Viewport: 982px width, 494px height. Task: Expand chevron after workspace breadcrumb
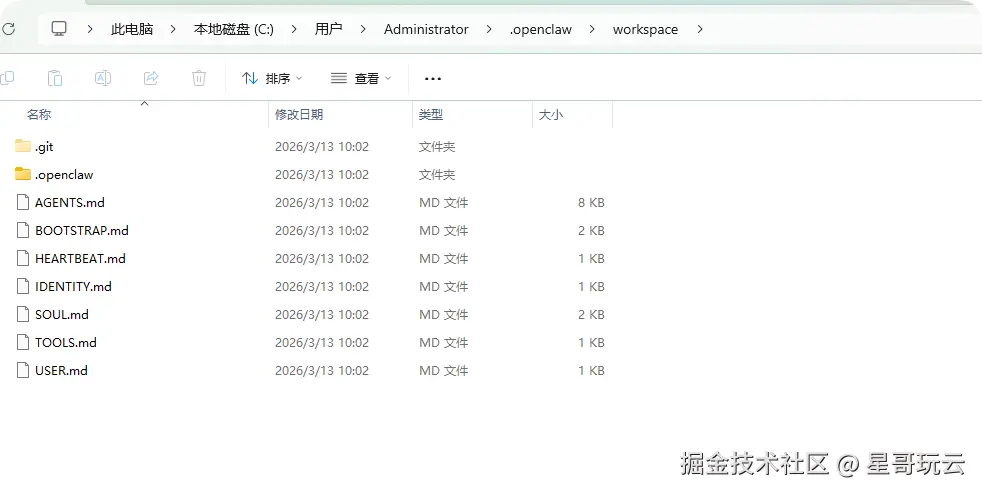[700, 29]
